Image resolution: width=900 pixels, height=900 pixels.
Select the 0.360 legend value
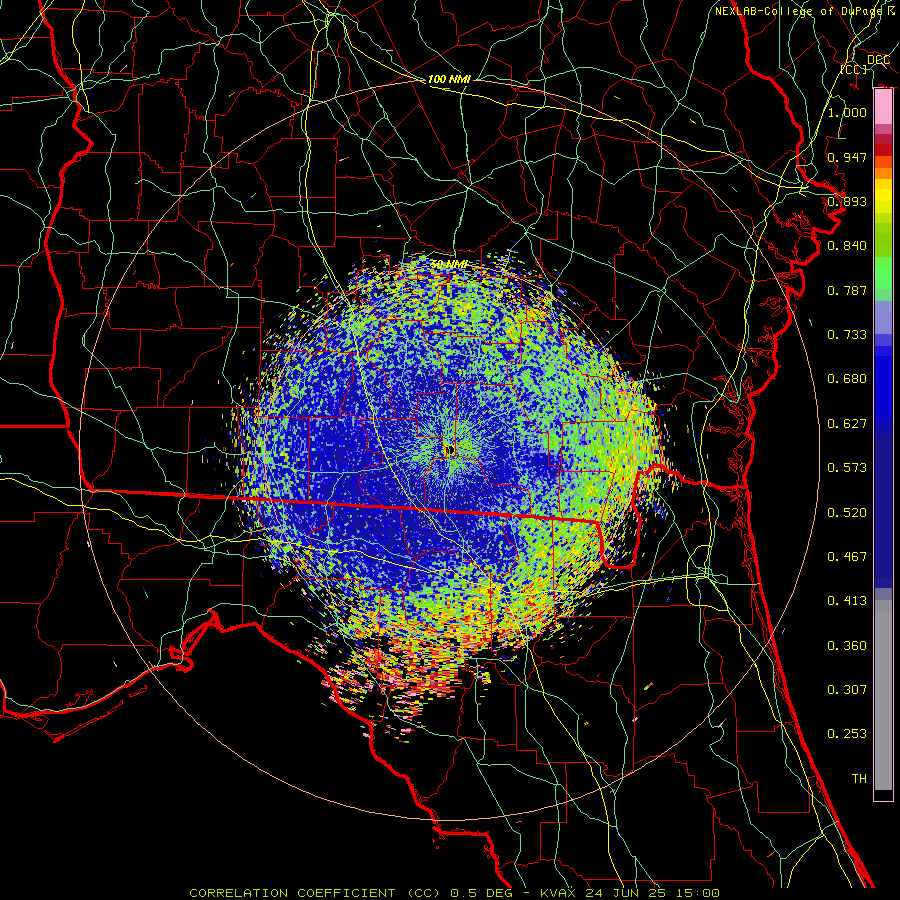(x=847, y=646)
